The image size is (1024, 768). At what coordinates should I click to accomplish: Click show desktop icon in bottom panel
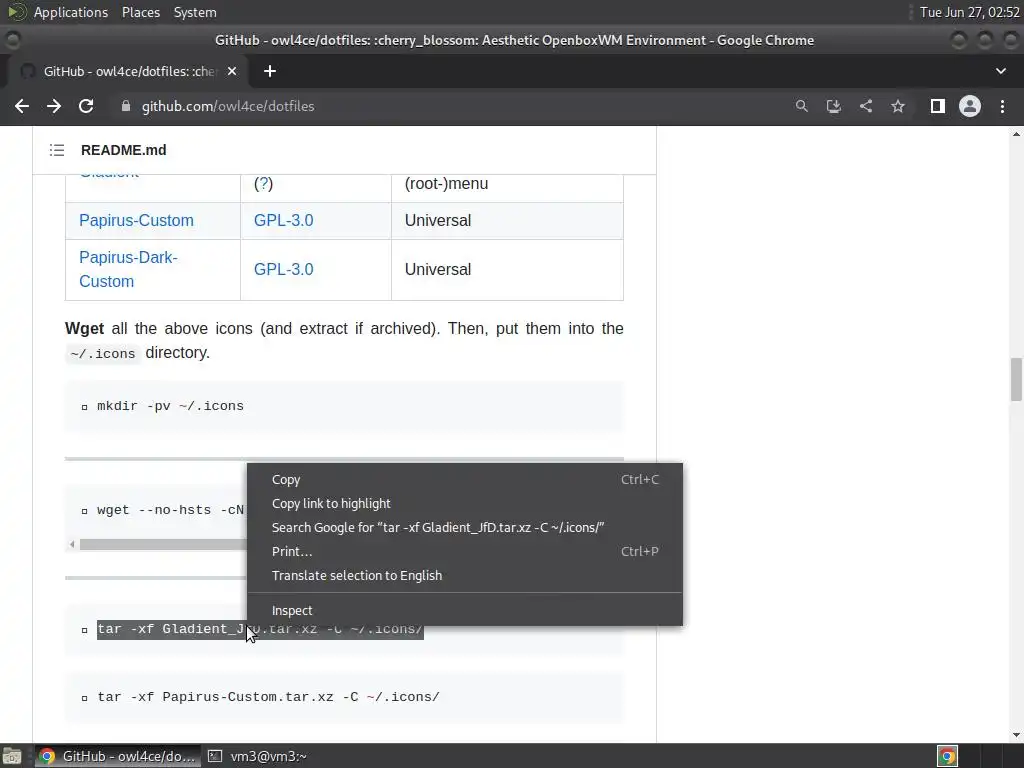pos(11,756)
